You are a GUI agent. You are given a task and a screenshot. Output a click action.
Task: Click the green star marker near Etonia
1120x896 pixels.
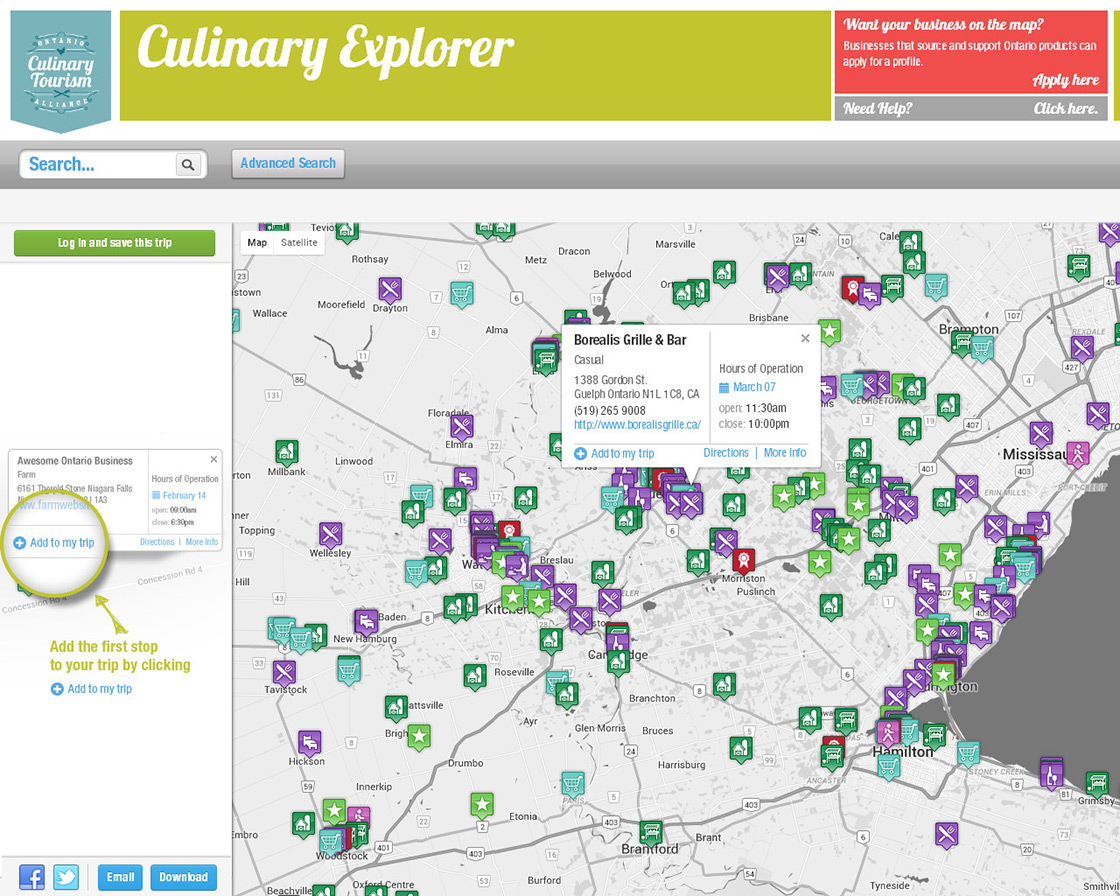point(482,805)
